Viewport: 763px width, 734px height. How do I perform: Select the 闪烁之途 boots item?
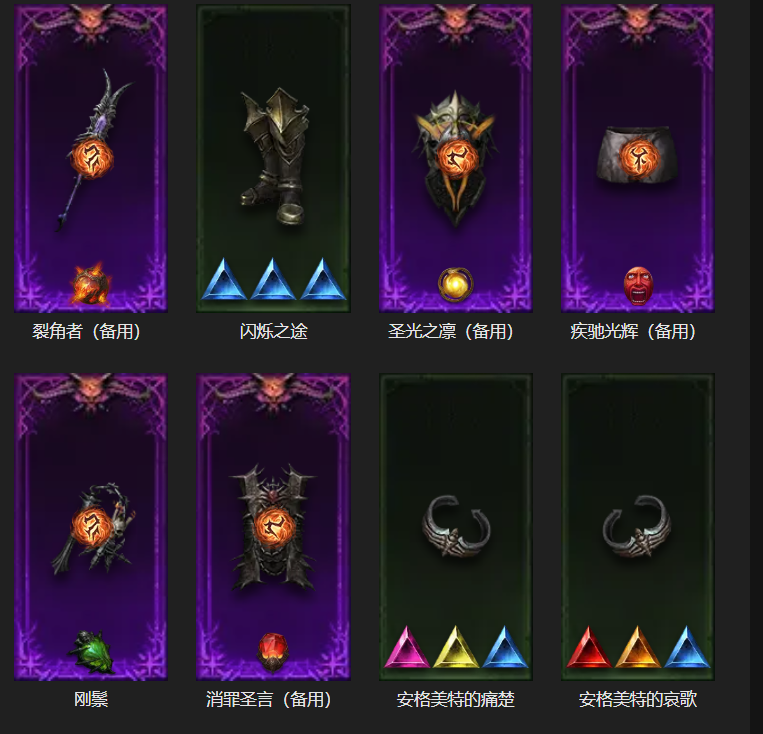point(274,157)
